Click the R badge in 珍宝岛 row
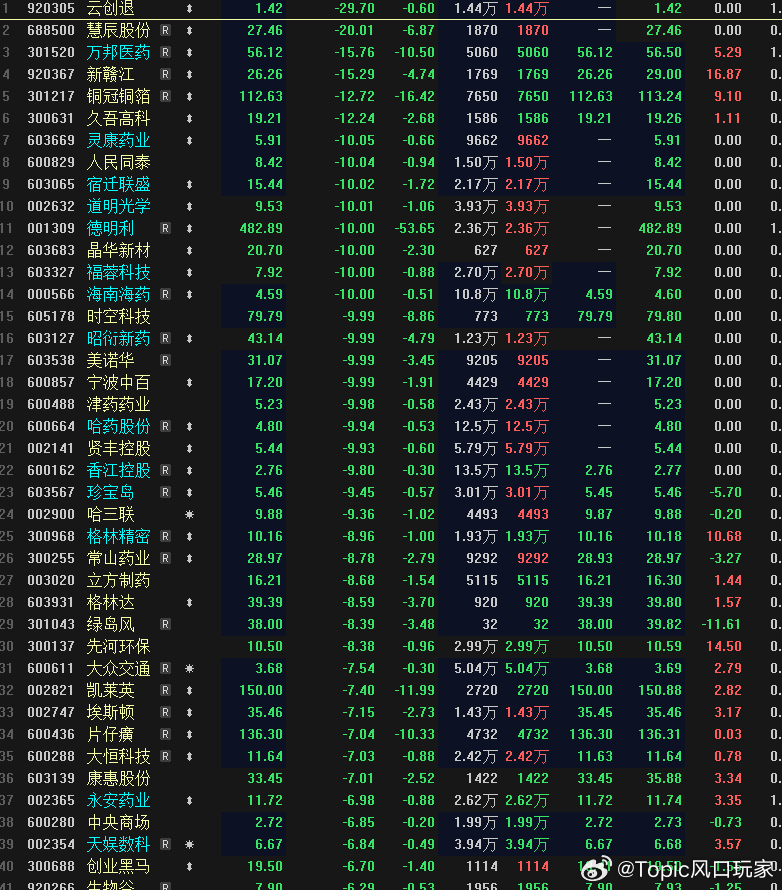The image size is (782, 890). (166, 493)
